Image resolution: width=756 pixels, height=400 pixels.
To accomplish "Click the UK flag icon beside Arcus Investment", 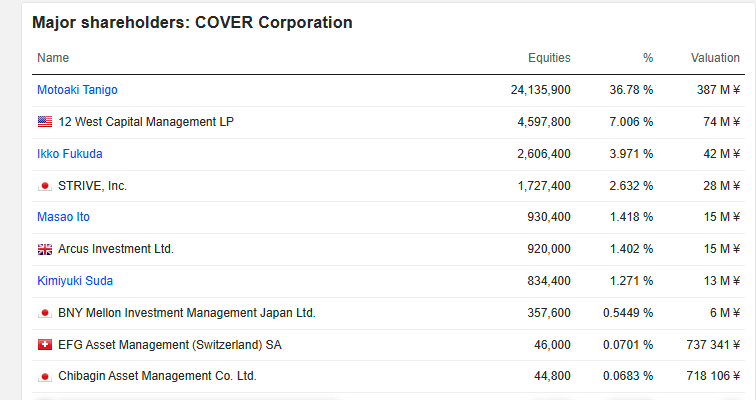I will 45,249.
